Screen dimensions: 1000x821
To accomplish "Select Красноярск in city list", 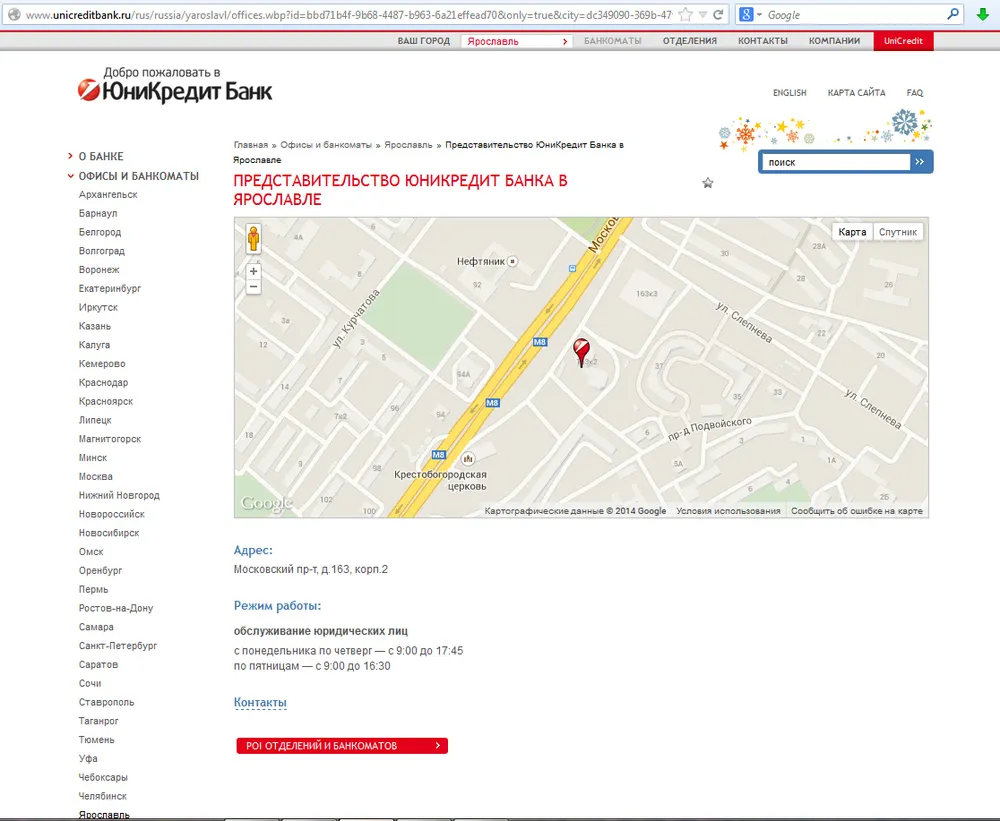I will 106,401.
